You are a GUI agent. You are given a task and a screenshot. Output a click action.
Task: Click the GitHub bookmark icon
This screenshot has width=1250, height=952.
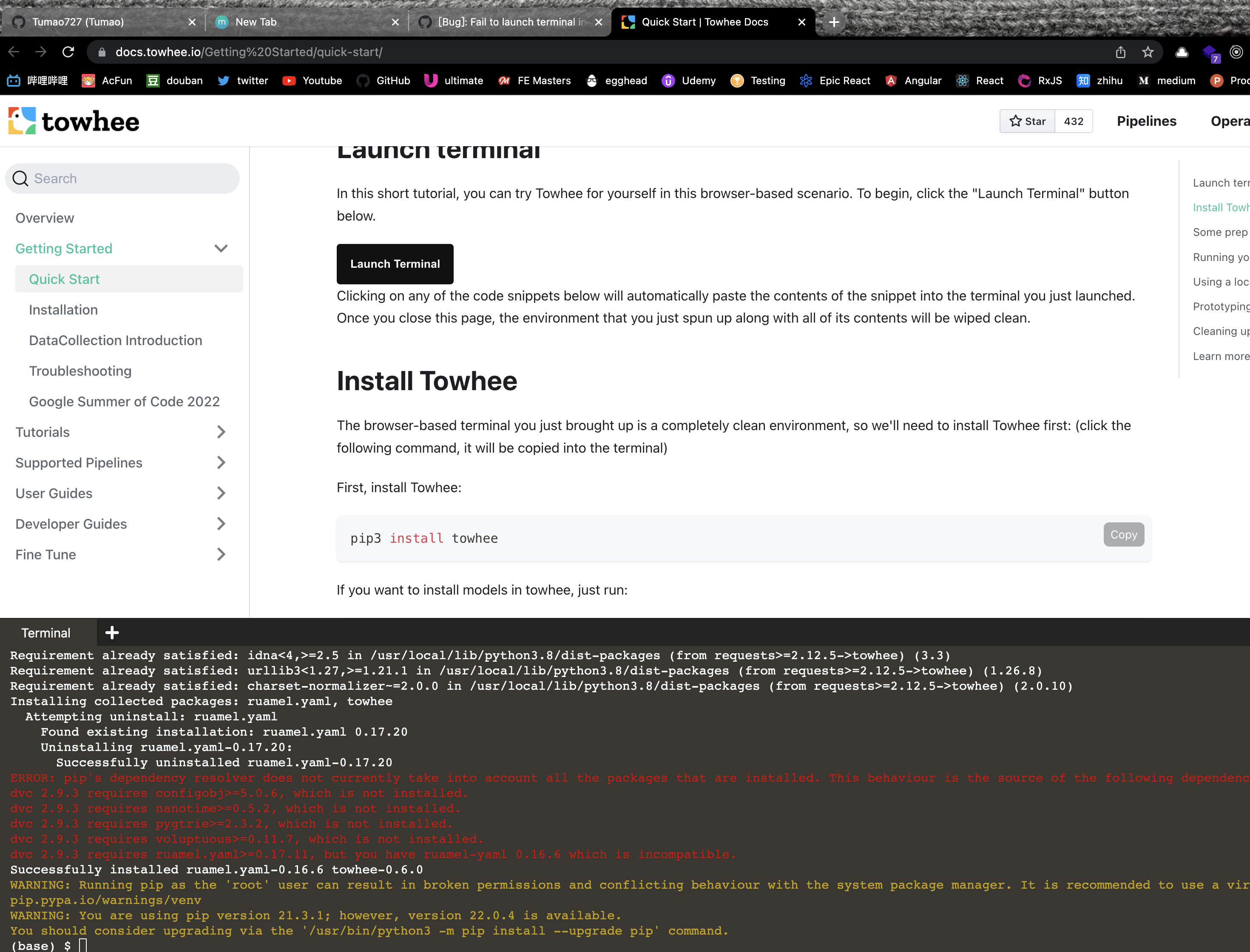coord(364,80)
